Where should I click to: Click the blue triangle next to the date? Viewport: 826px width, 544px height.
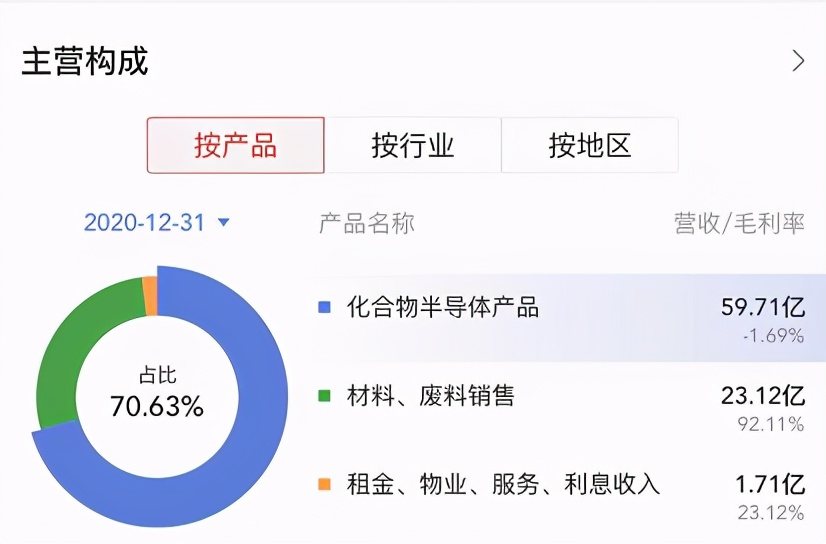224,222
